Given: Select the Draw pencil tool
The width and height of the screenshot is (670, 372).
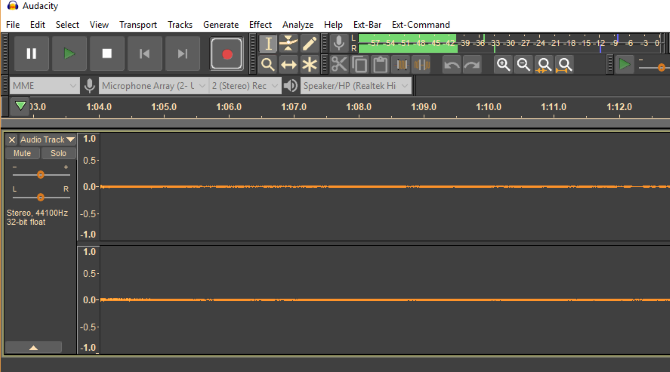Looking at the screenshot, I should tap(309, 44).
